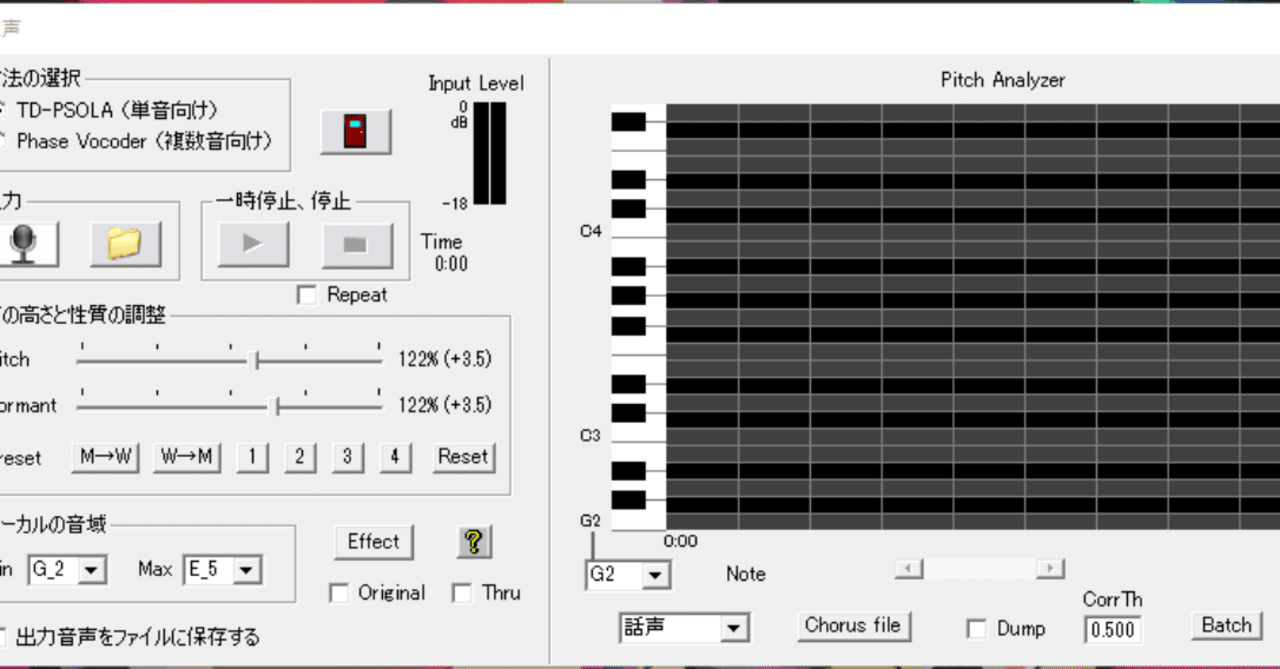
Task: Click the scrollbar right arrow under Pitch Analyzer
Action: [1049, 569]
